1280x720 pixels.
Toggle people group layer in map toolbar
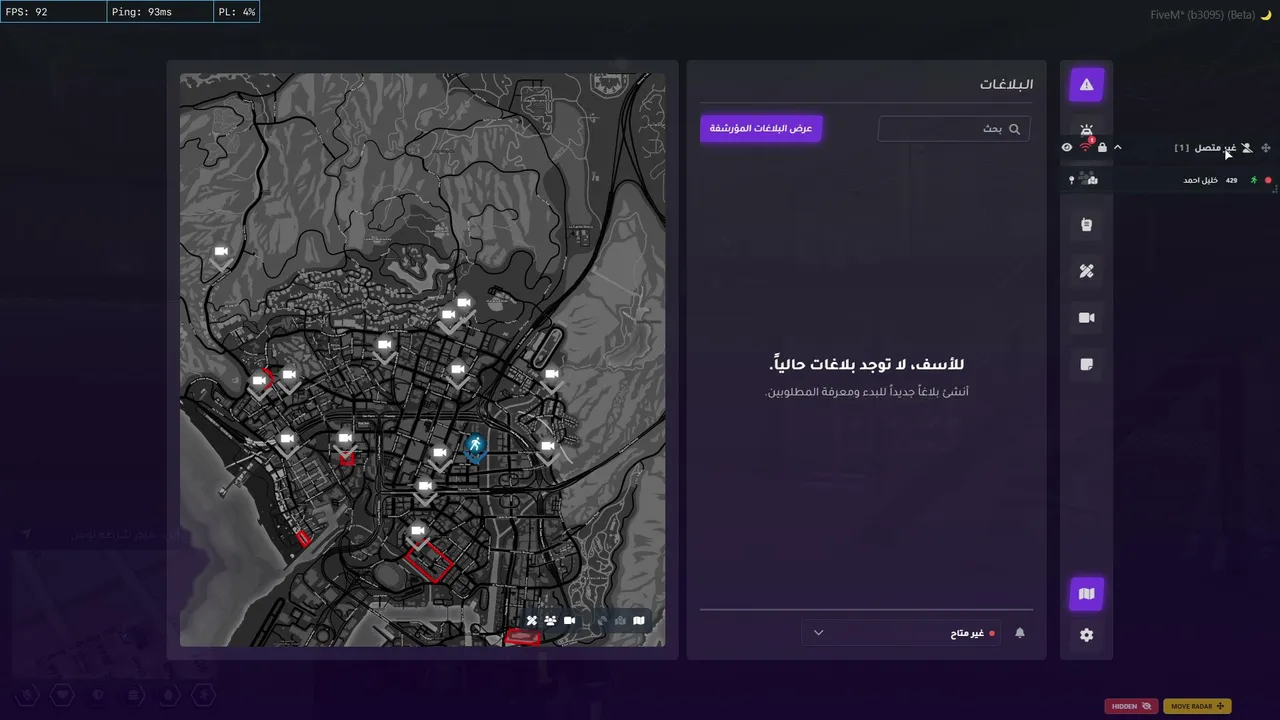pos(550,621)
